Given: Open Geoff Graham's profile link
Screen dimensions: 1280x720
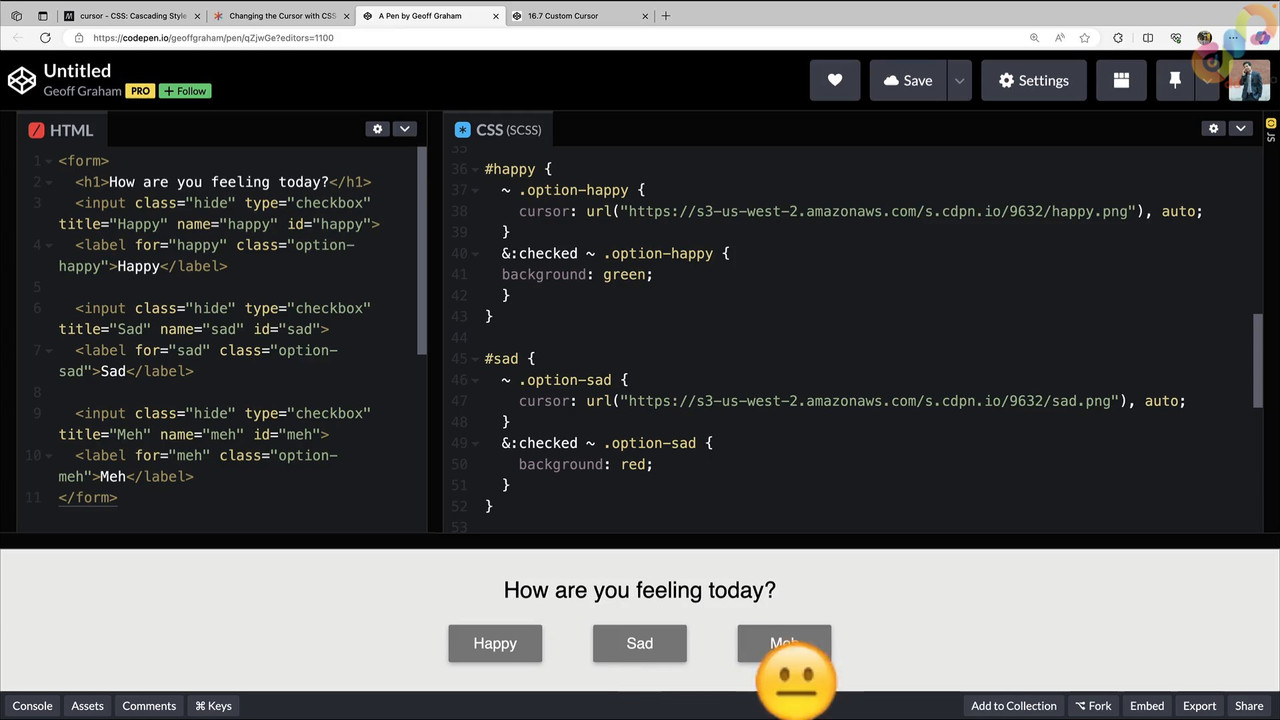Looking at the screenshot, I should click(x=82, y=91).
